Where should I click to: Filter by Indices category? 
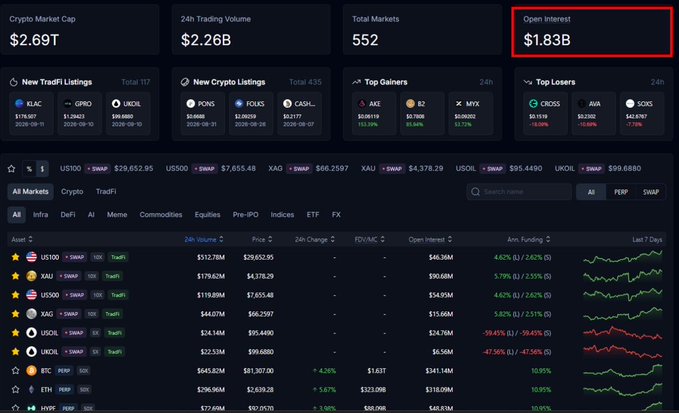(282, 215)
